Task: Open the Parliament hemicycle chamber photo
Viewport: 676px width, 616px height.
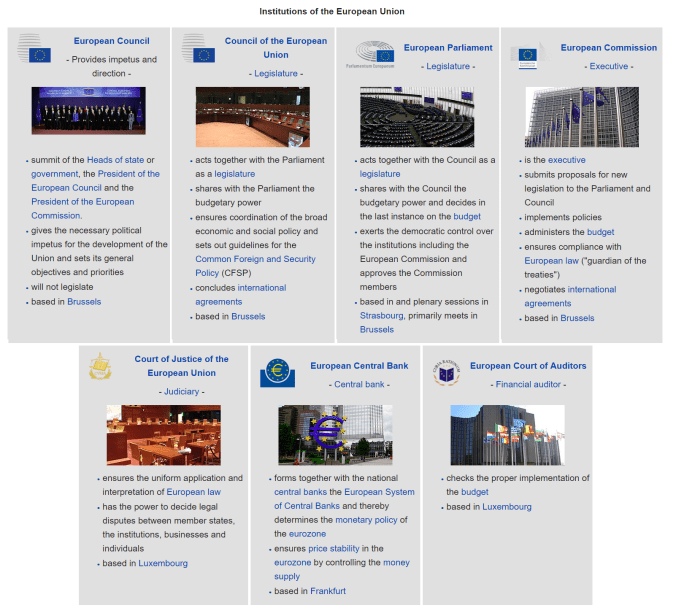Action: pyautogui.click(x=417, y=116)
